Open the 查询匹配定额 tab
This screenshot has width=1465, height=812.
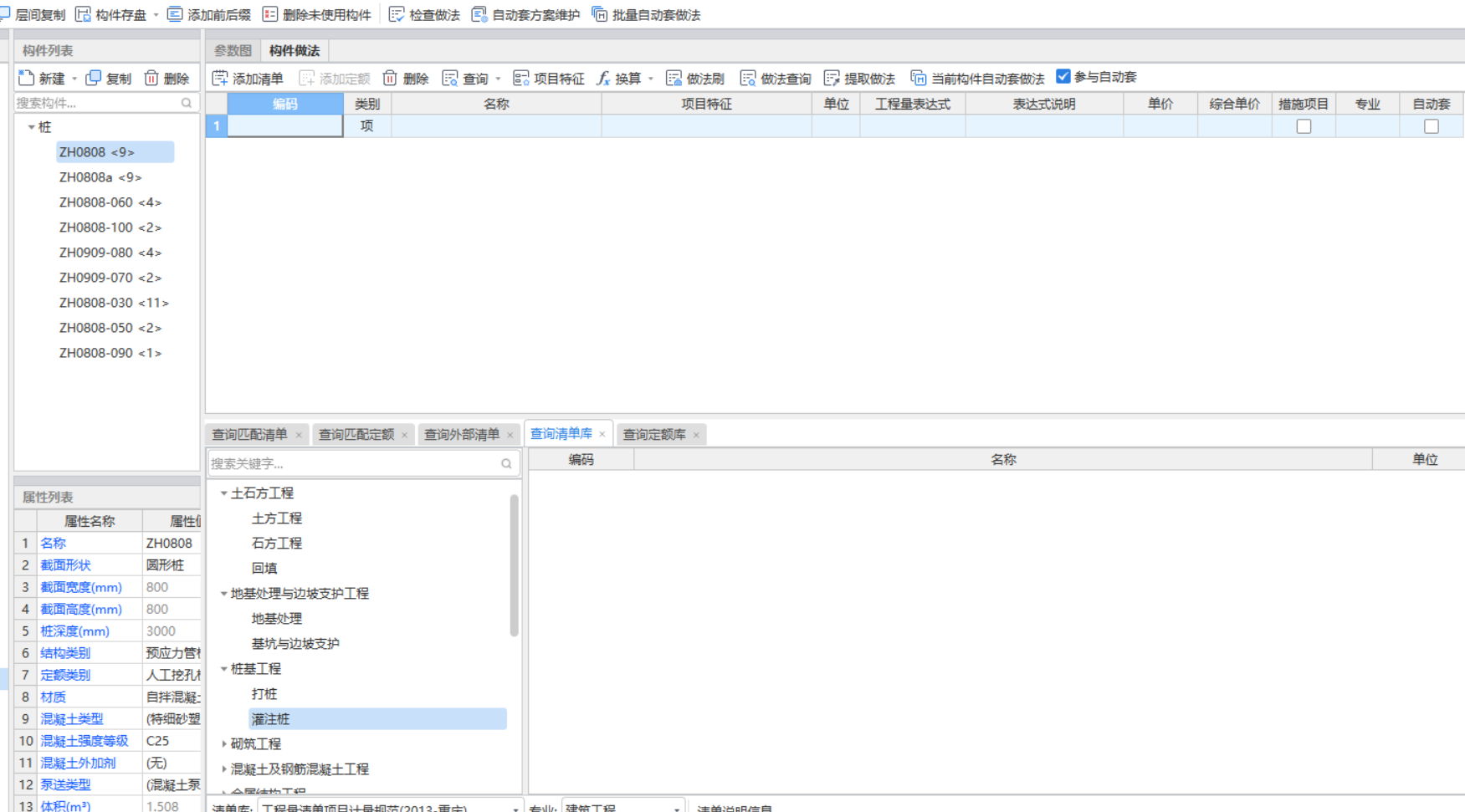(x=356, y=434)
